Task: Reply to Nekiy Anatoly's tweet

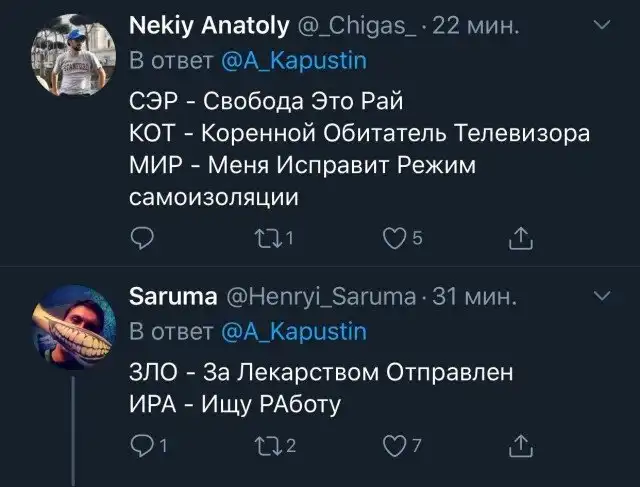Action: click(x=144, y=237)
